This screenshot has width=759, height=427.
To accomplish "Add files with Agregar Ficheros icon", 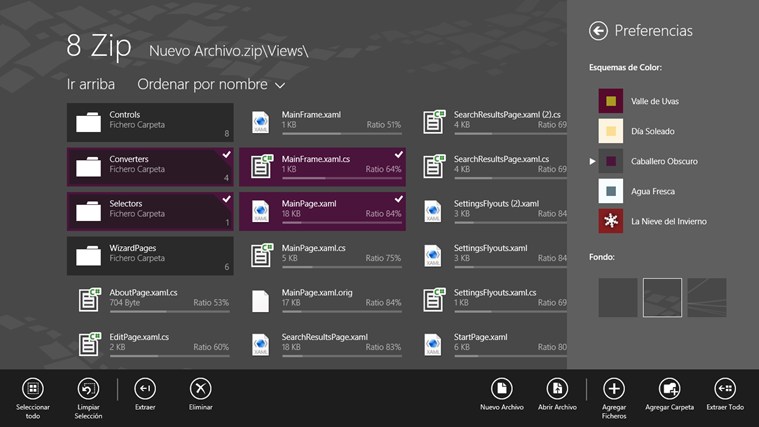I will (613, 389).
